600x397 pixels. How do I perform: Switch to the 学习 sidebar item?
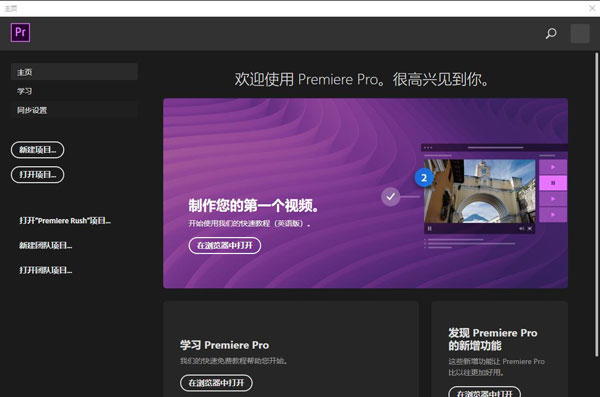[x=74, y=91]
